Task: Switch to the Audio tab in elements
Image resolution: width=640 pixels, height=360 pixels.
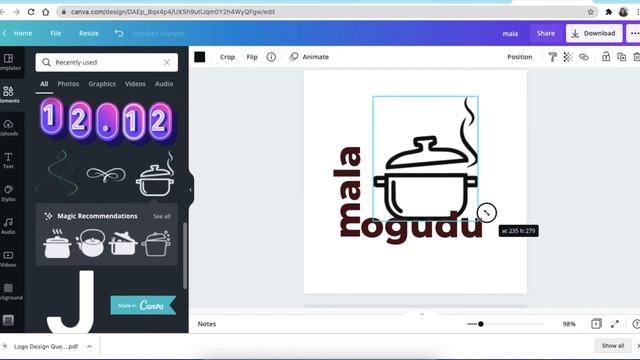Action: pyautogui.click(x=164, y=84)
